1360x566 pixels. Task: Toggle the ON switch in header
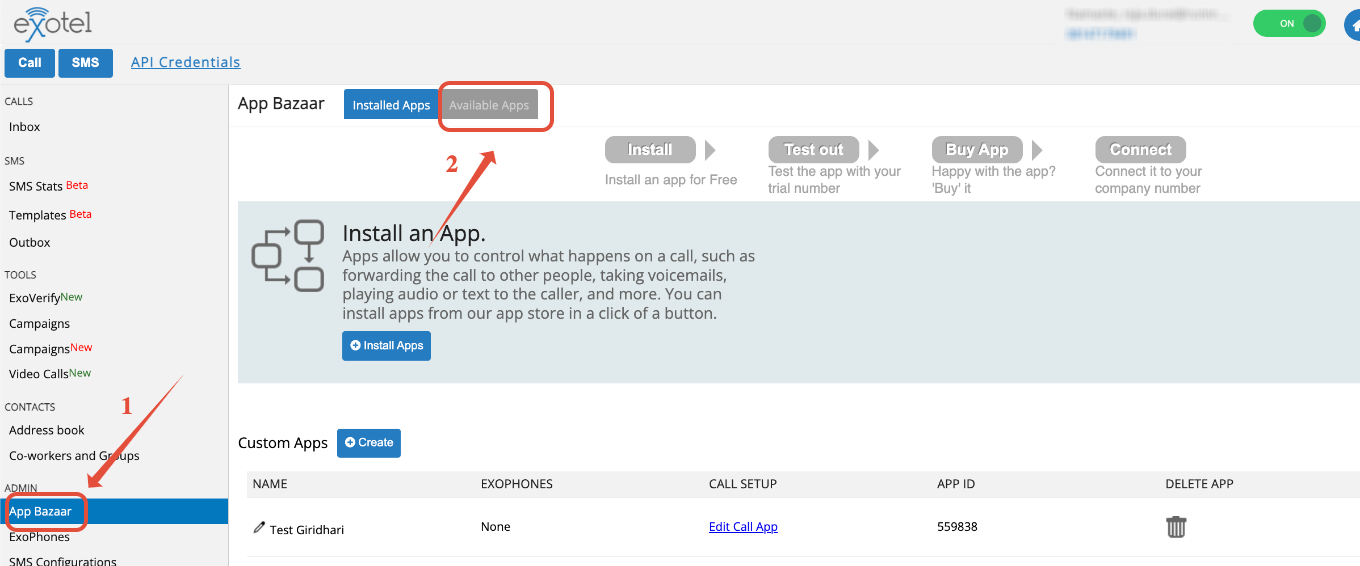click(1289, 24)
